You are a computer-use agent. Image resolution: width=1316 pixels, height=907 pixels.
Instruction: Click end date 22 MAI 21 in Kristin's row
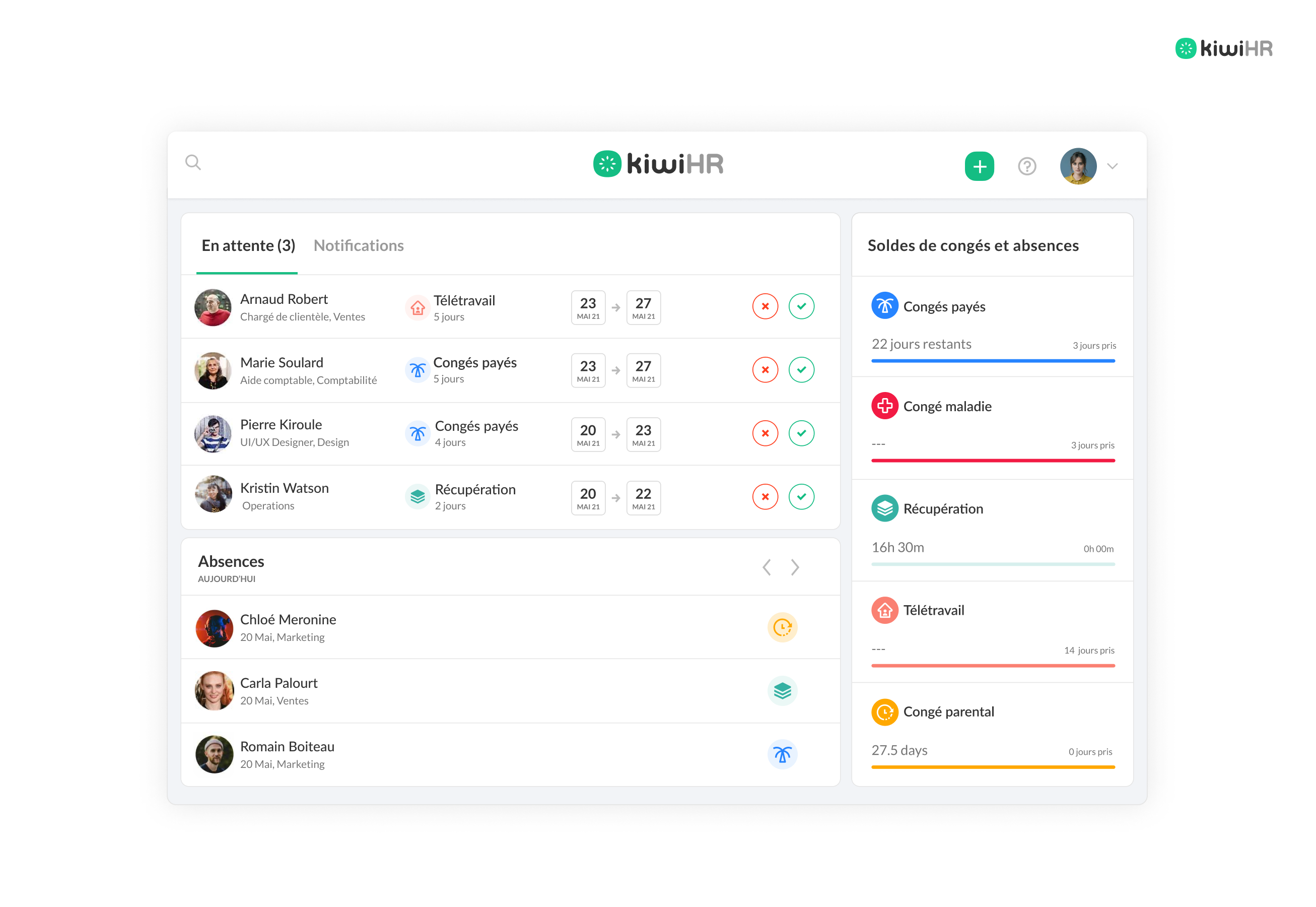pyautogui.click(x=643, y=498)
